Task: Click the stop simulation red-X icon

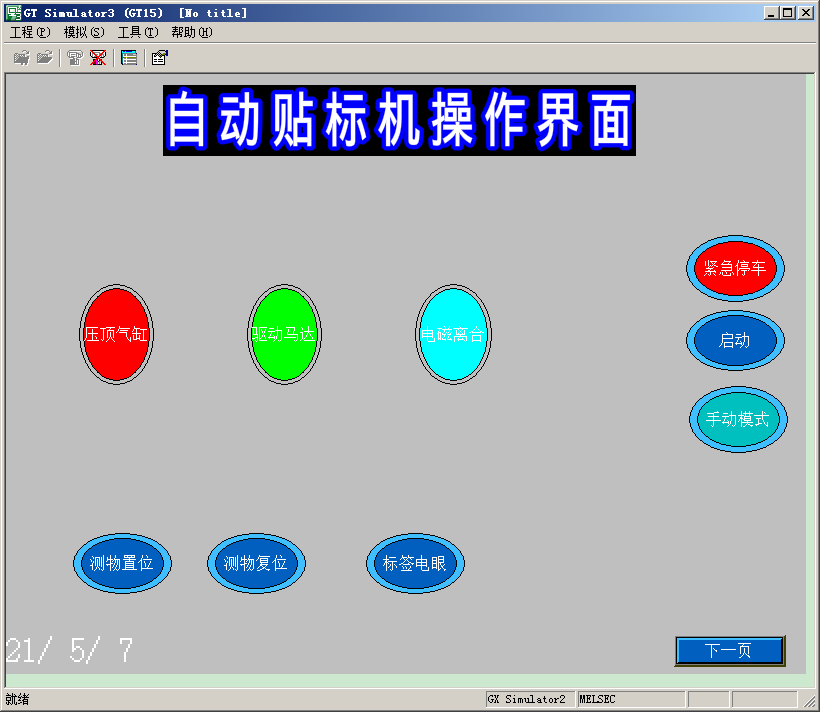Action: tap(98, 58)
